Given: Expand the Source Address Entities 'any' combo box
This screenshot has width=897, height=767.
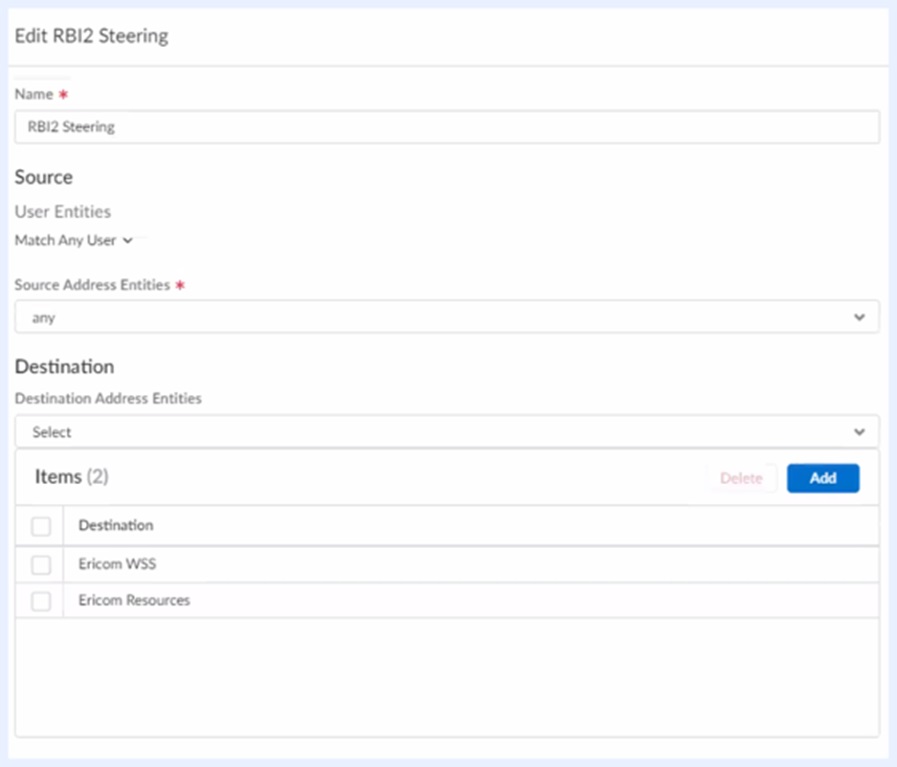Looking at the screenshot, I should 446,317.
